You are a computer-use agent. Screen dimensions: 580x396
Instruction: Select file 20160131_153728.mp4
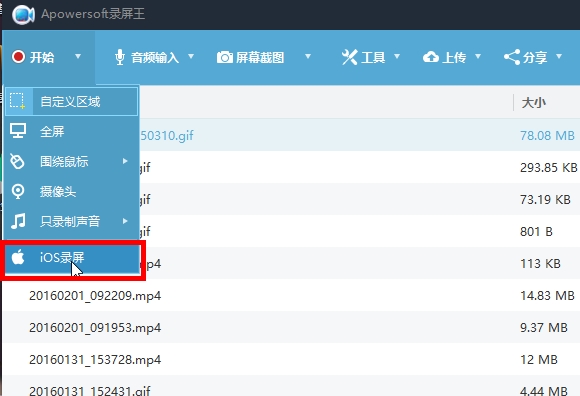[95, 359]
